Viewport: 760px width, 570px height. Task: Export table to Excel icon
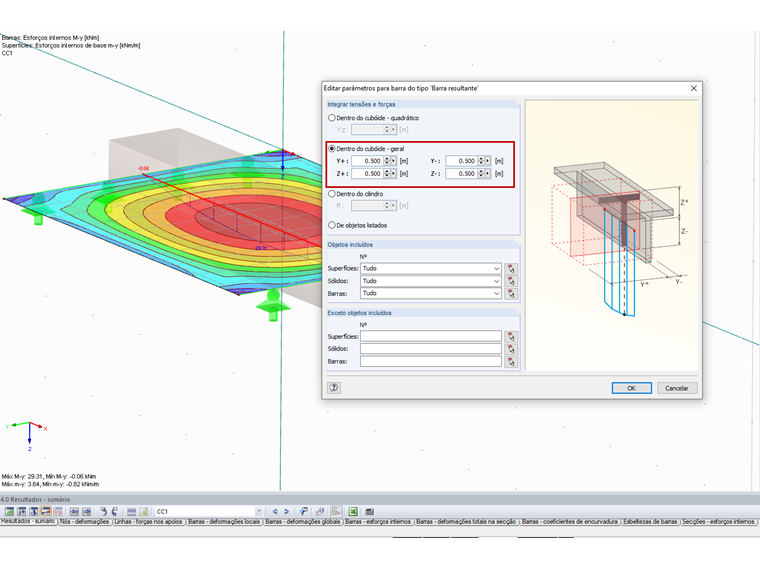click(353, 511)
